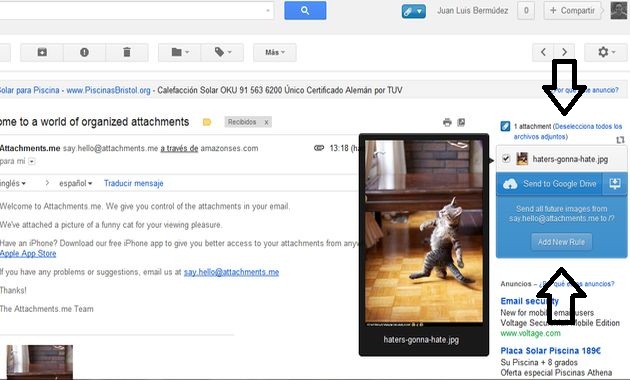Click 'a través de' link

pyautogui.click(x=179, y=148)
